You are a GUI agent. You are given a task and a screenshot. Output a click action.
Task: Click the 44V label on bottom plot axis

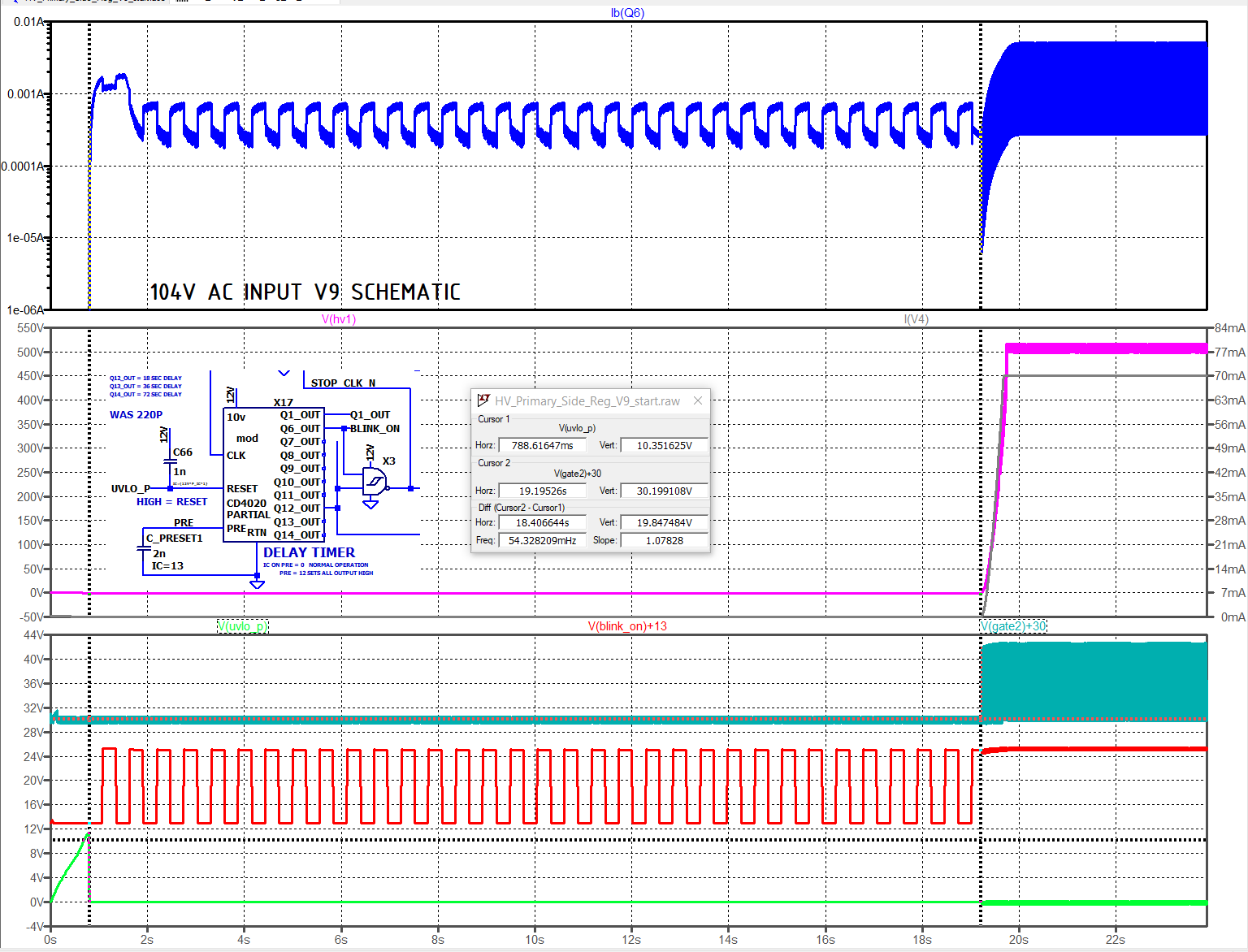tap(33, 635)
